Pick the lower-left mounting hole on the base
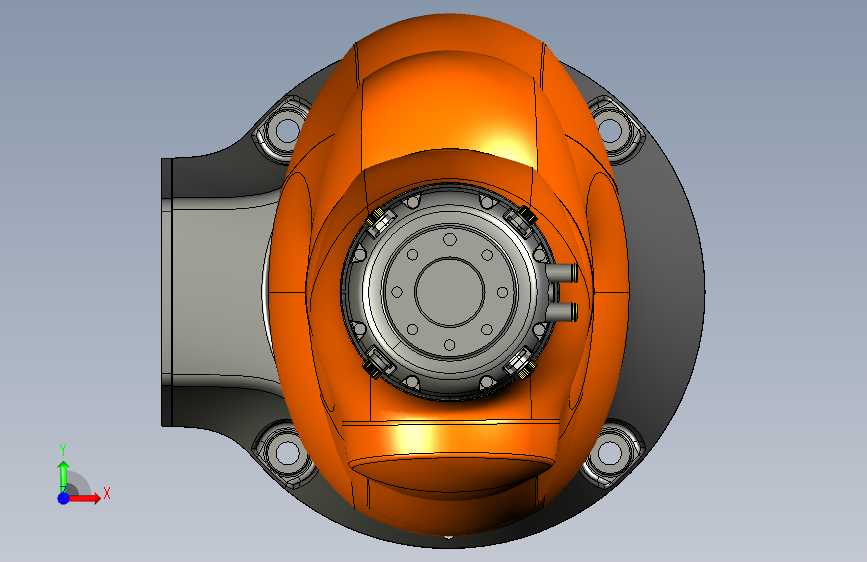This screenshot has width=867, height=562. [x=287, y=452]
